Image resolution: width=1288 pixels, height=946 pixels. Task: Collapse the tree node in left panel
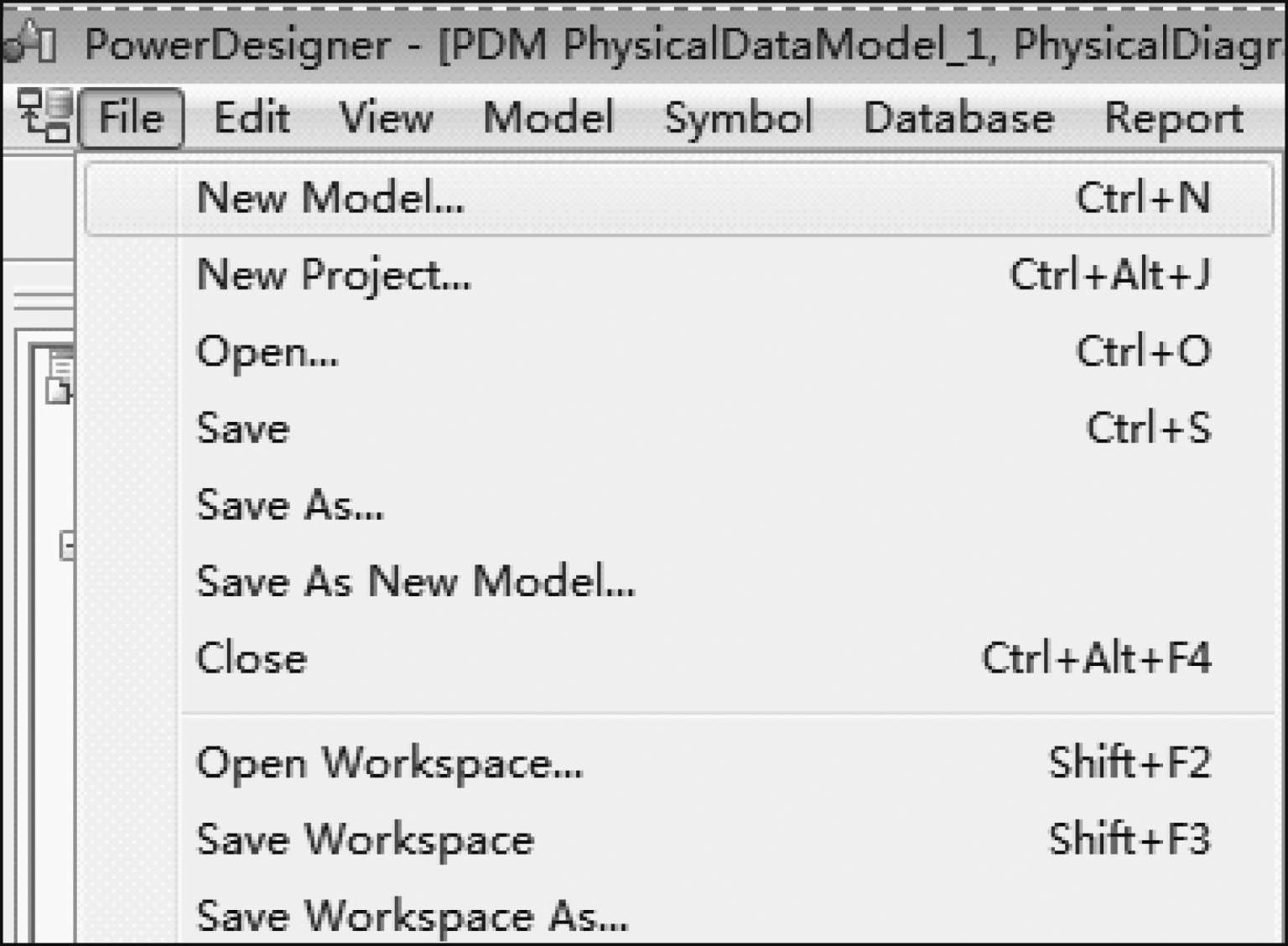tap(68, 547)
